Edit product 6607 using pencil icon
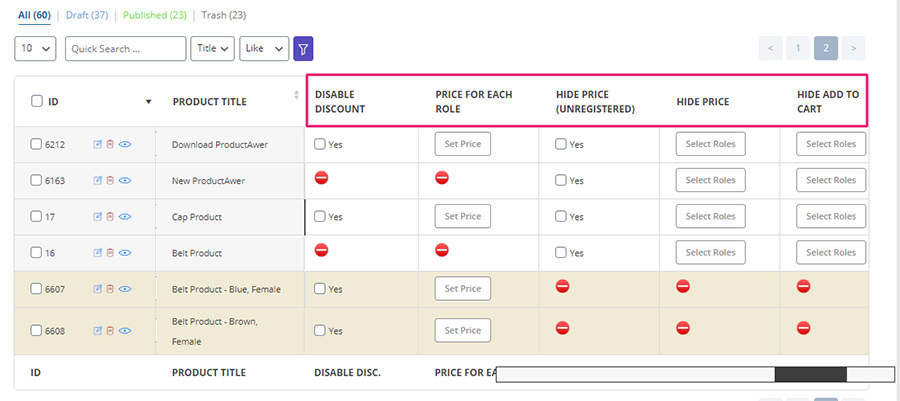The width and height of the screenshot is (900, 401). coord(98,289)
